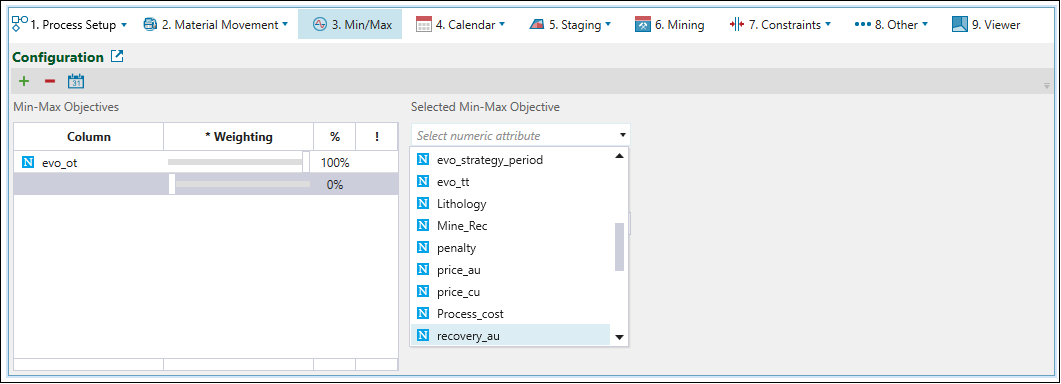Click the Weighting column header

point(238,137)
